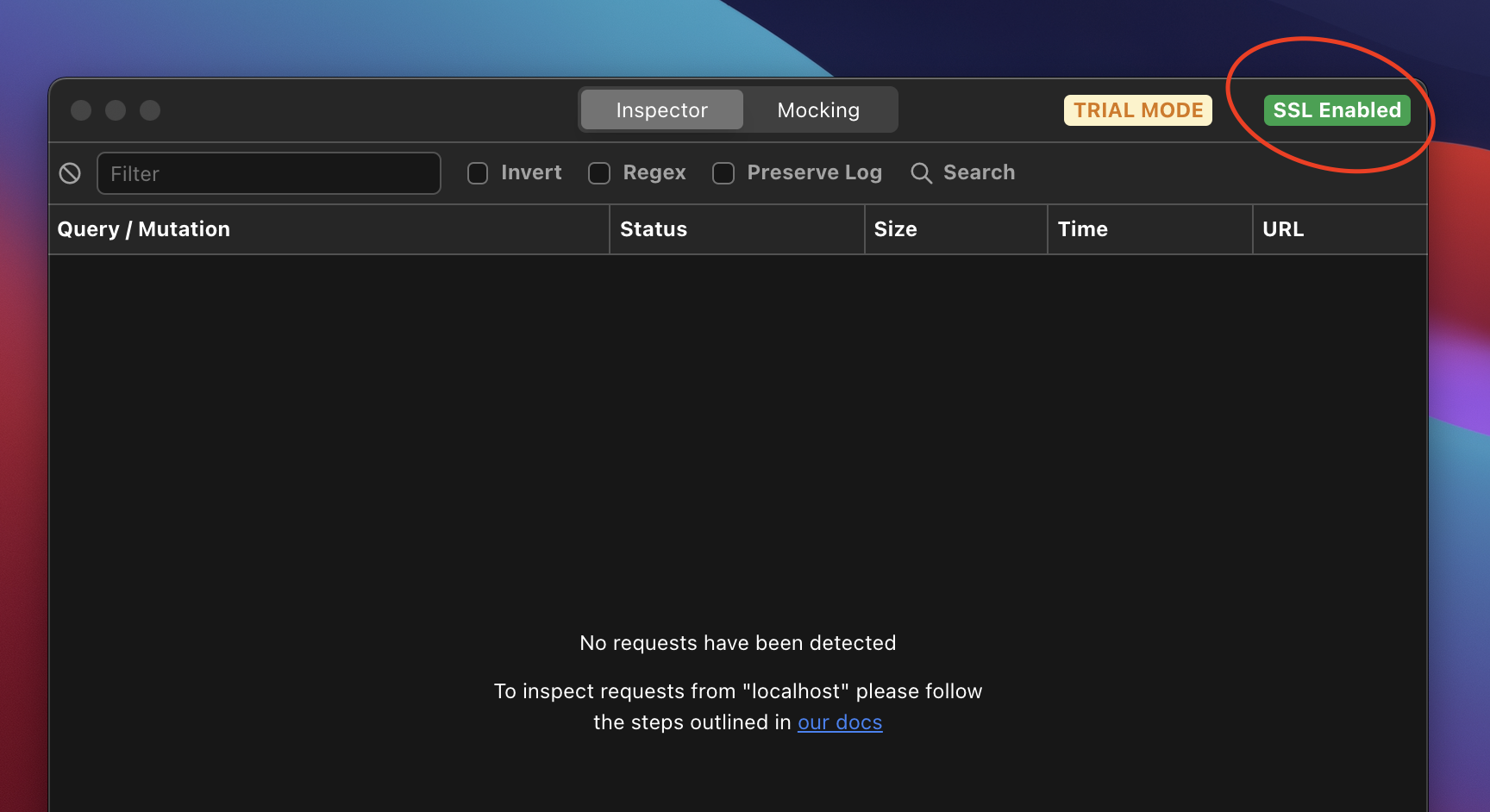Click the SSL Enabled badge
Image resolution: width=1490 pixels, height=812 pixels.
point(1337,110)
